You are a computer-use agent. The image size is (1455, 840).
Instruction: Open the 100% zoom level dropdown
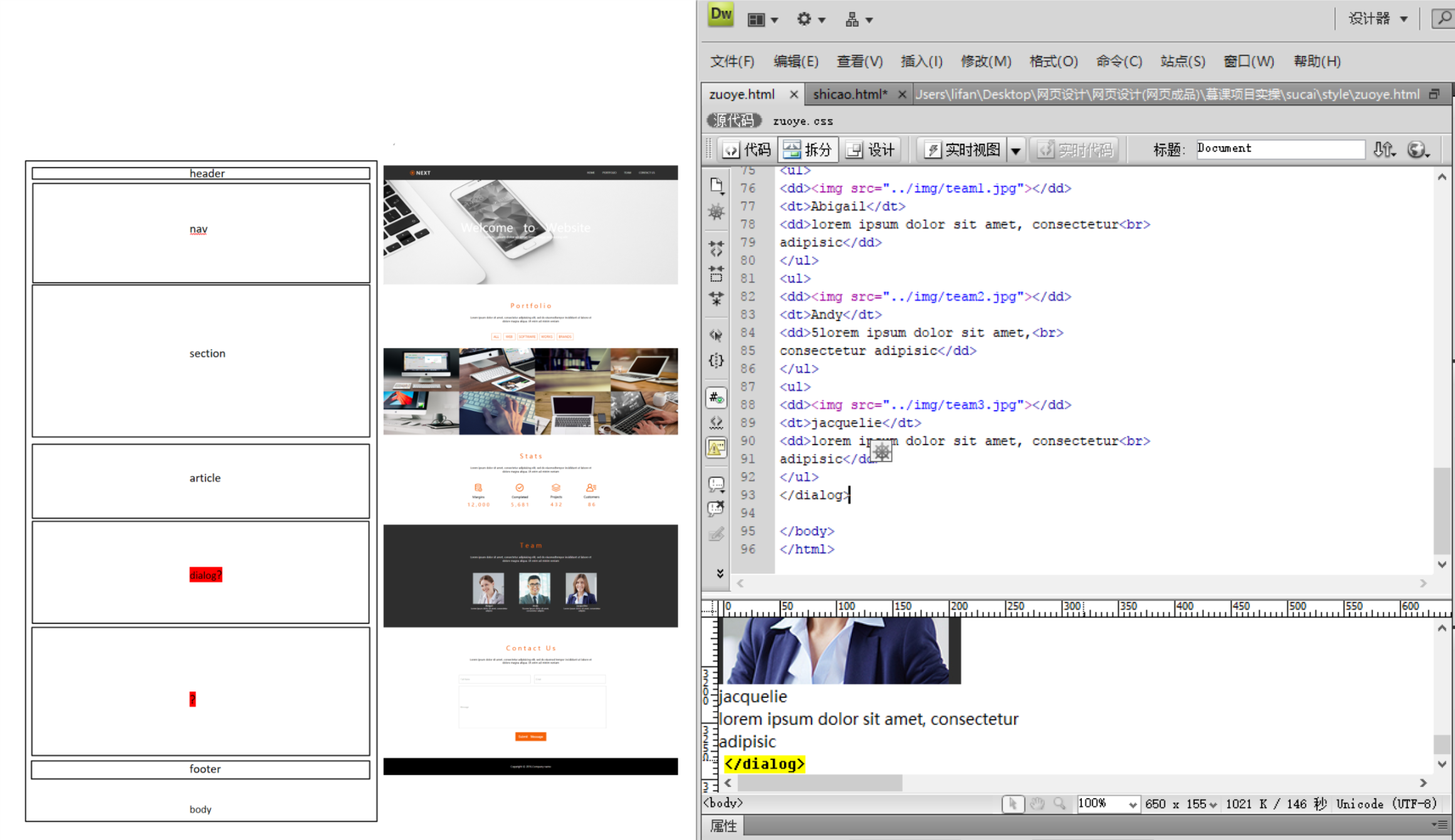tap(1132, 804)
